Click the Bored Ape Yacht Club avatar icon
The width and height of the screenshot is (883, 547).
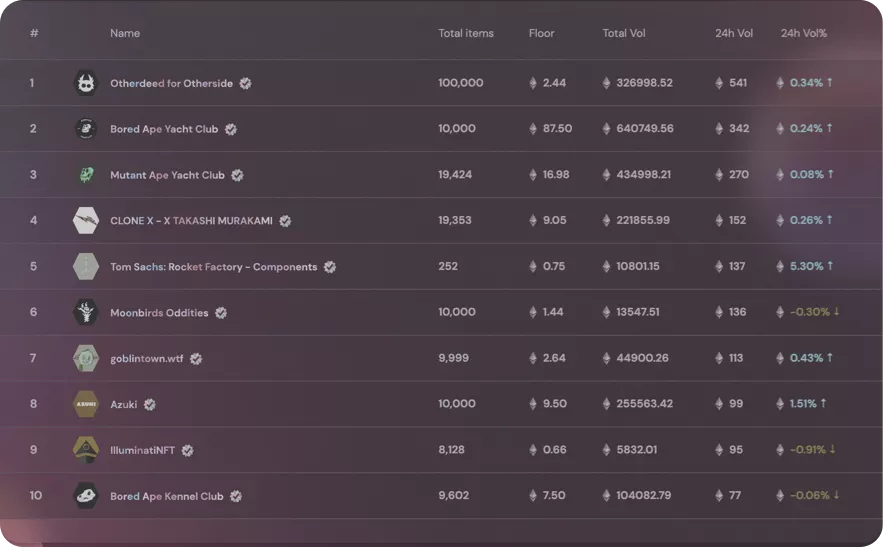(x=86, y=129)
